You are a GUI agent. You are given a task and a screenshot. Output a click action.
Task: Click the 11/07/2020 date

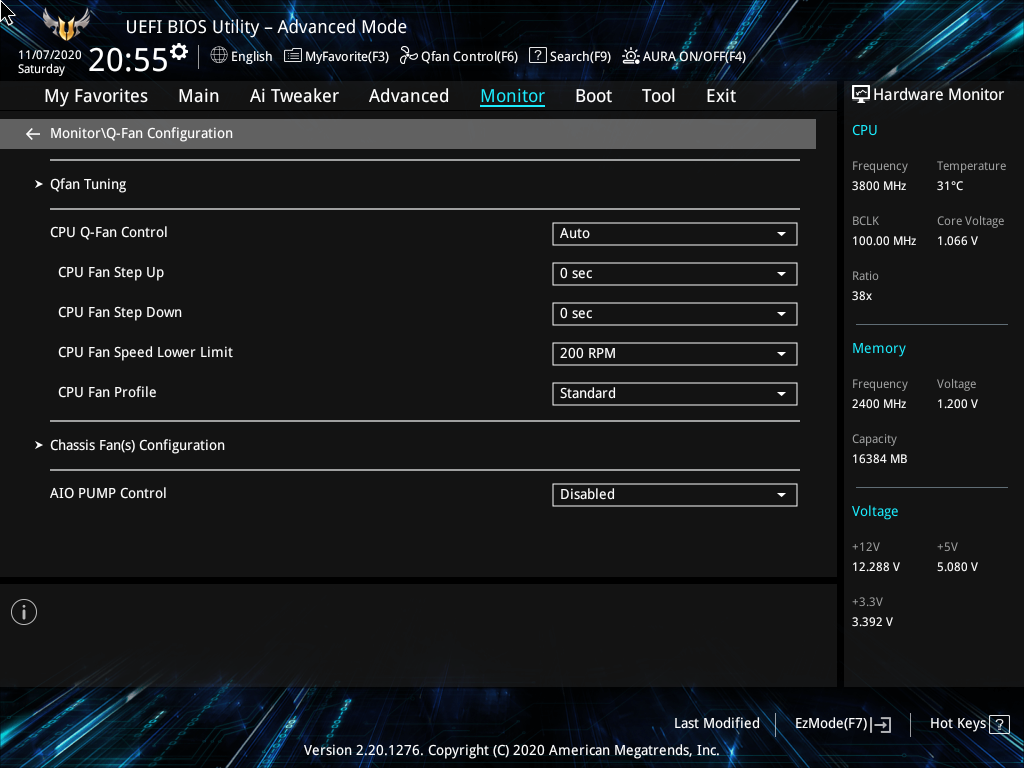coord(50,55)
